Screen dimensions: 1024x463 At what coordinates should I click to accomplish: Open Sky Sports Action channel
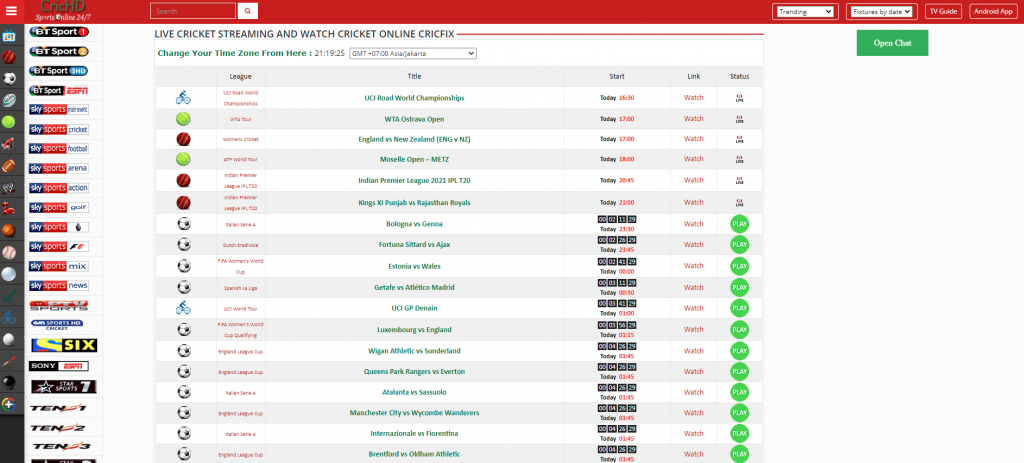tap(59, 188)
